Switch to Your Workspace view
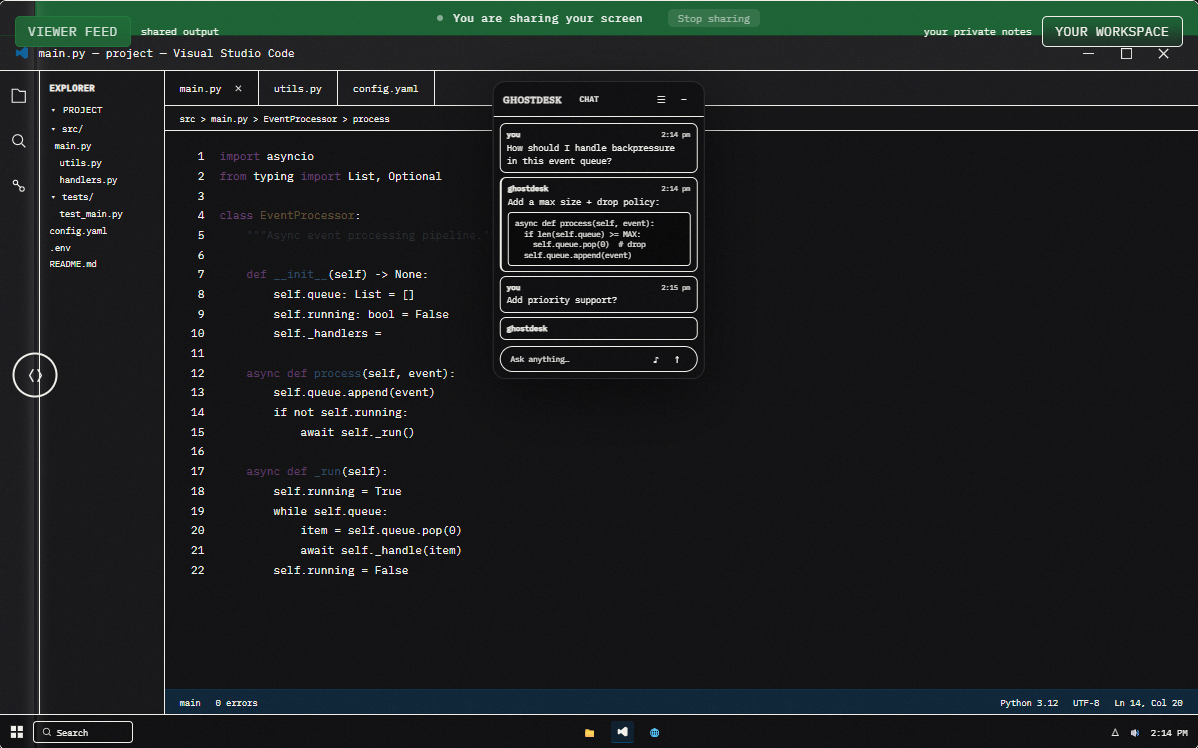The width and height of the screenshot is (1198, 748). (x=1111, y=32)
